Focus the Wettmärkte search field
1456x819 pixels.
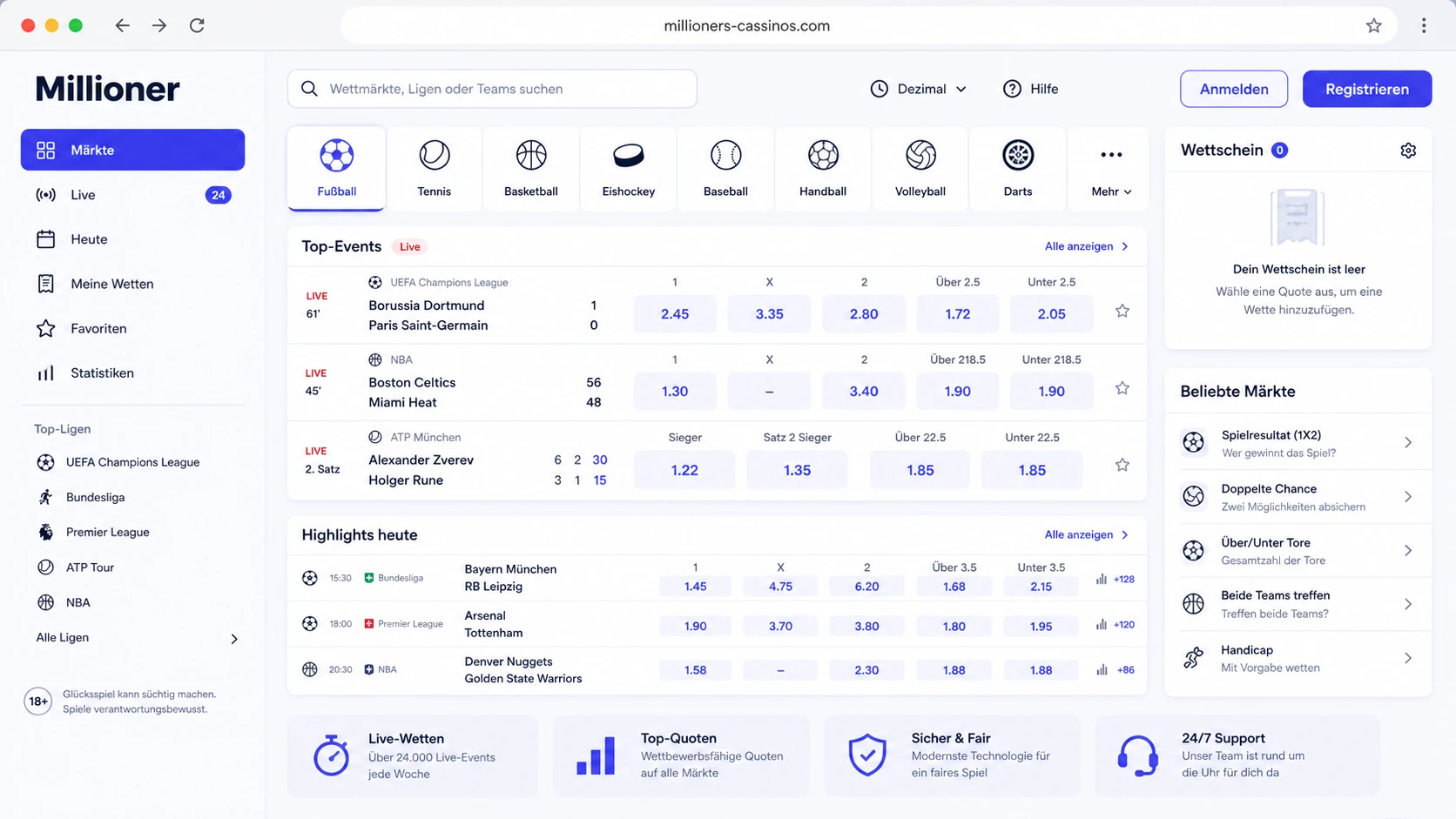click(492, 89)
